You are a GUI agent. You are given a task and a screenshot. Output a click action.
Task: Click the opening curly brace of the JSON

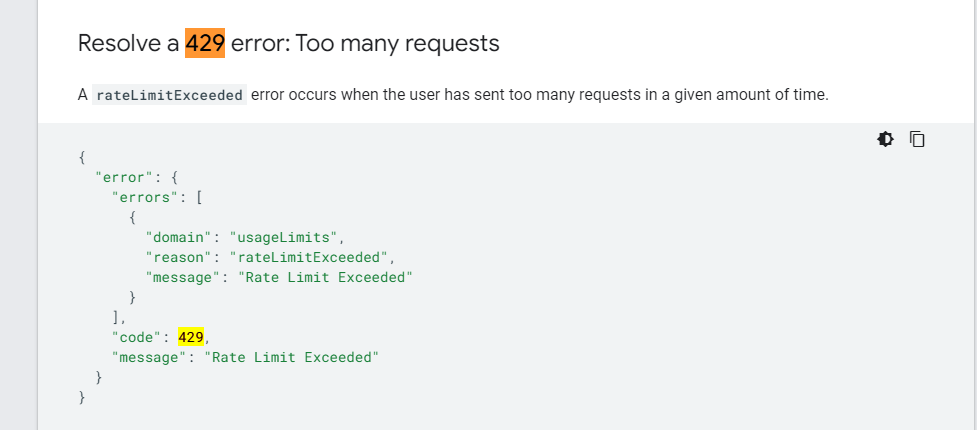tap(82, 158)
